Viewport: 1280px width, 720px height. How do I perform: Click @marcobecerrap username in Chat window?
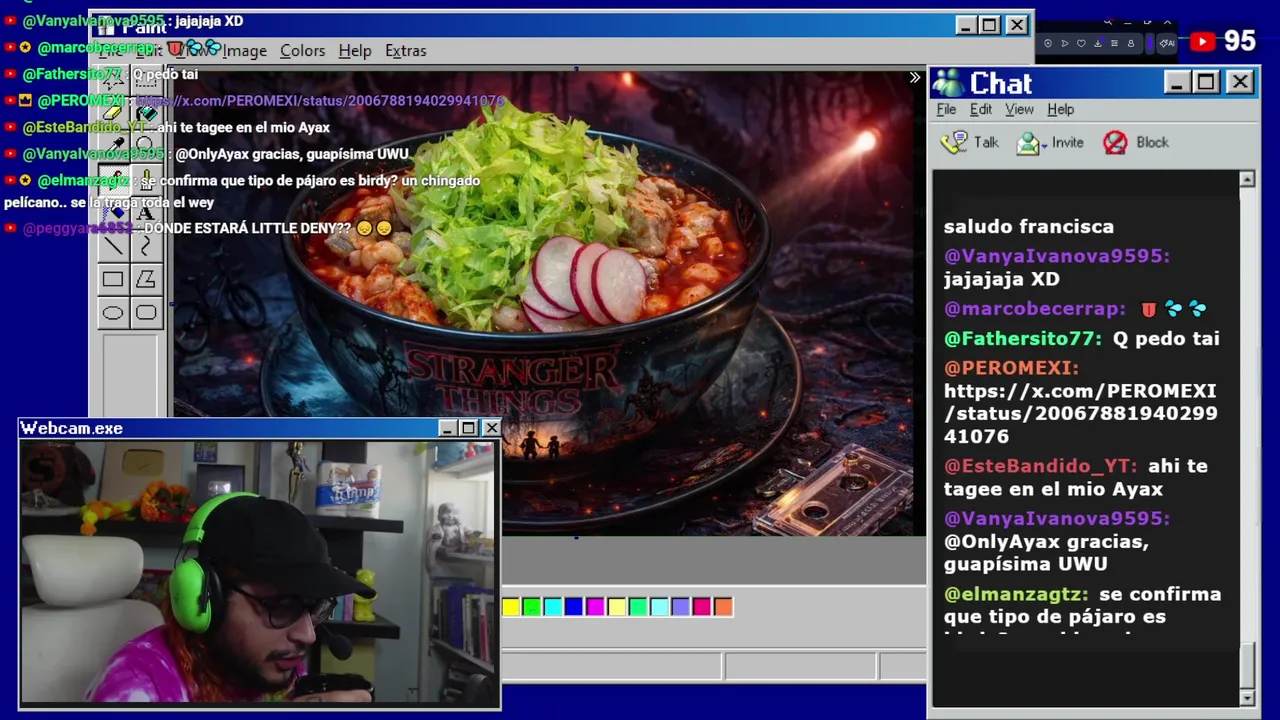click(1034, 309)
